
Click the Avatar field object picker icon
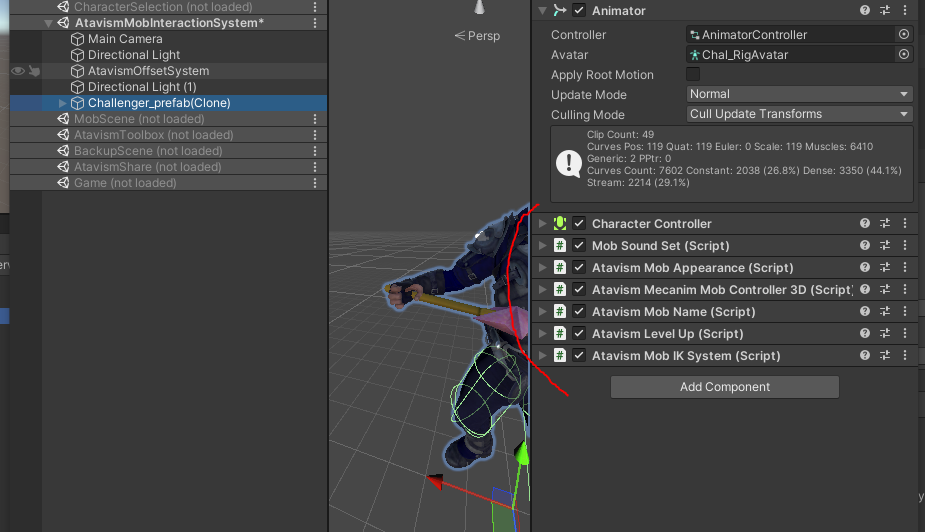click(904, 55)
